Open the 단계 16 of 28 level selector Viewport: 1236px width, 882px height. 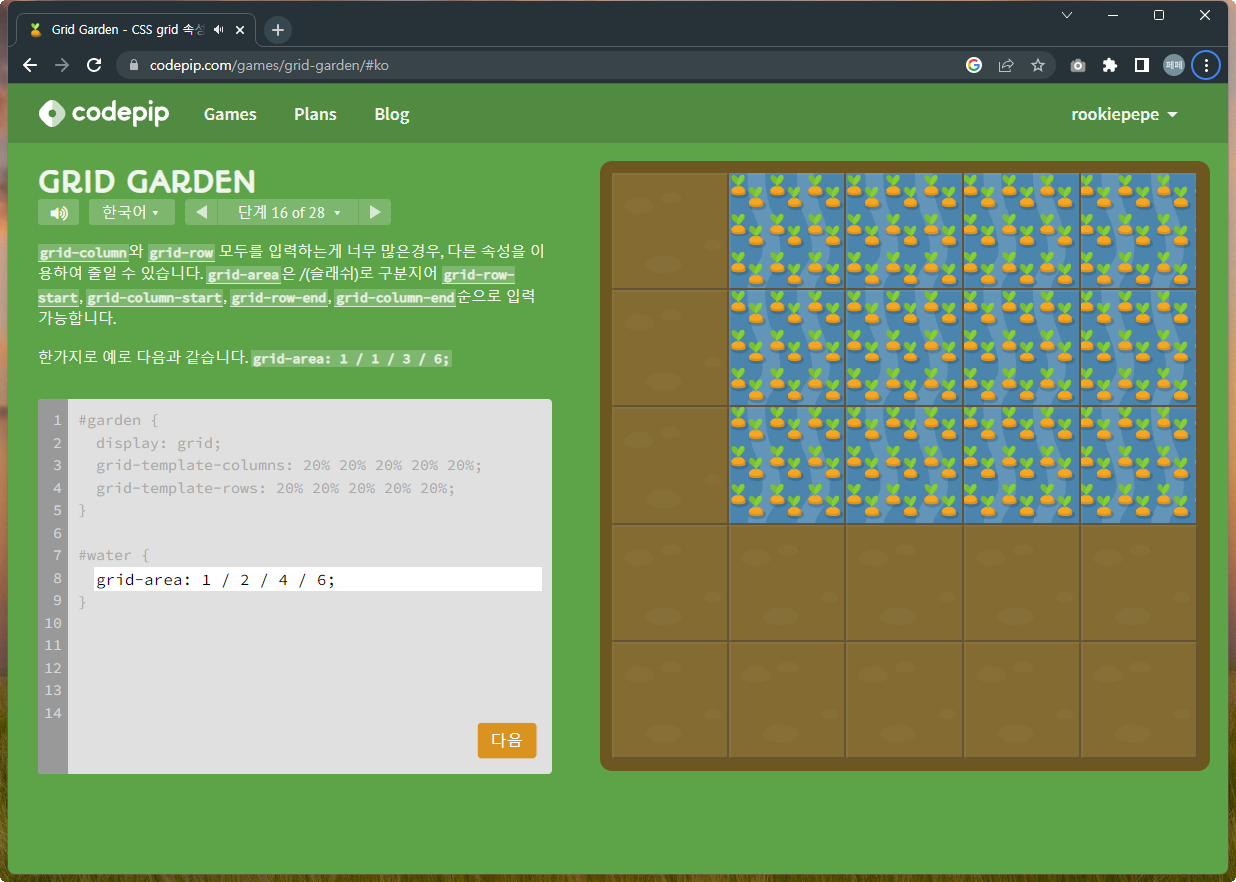pos(288,212)
